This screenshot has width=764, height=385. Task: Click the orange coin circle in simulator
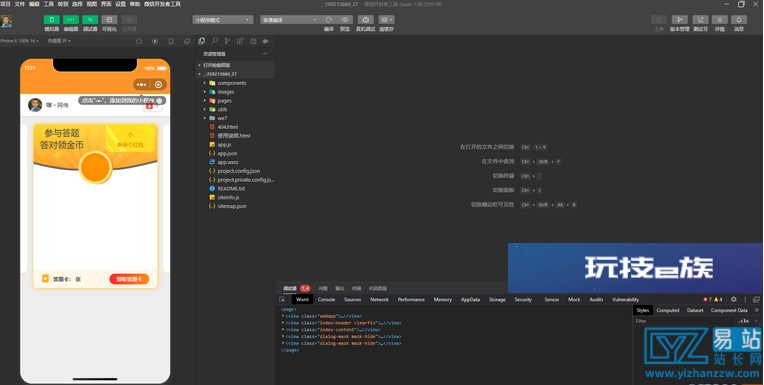point(96,168)
